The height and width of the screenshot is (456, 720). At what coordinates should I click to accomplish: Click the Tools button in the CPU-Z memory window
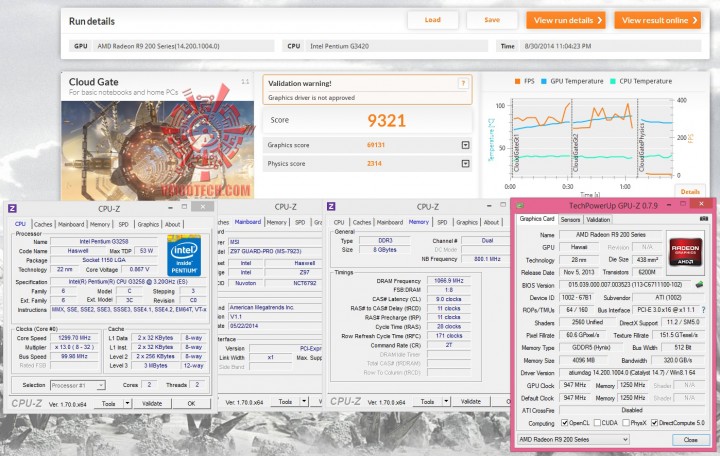coord(427,401)
